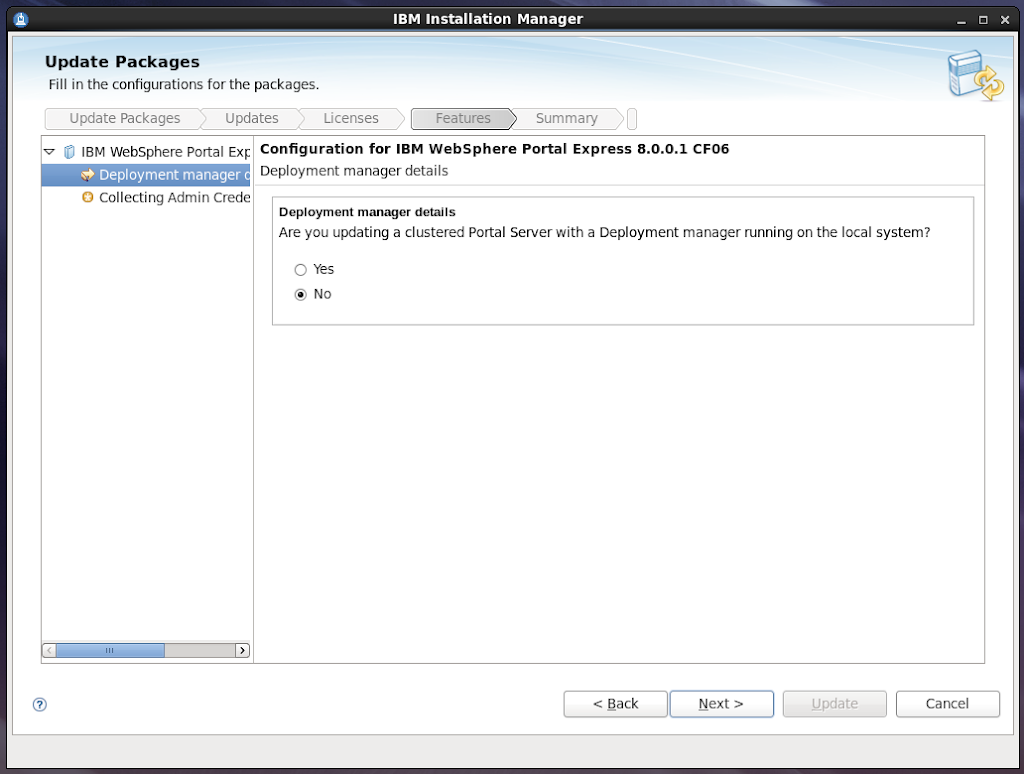Maximize the Installation Manager window

click(983, 19)
